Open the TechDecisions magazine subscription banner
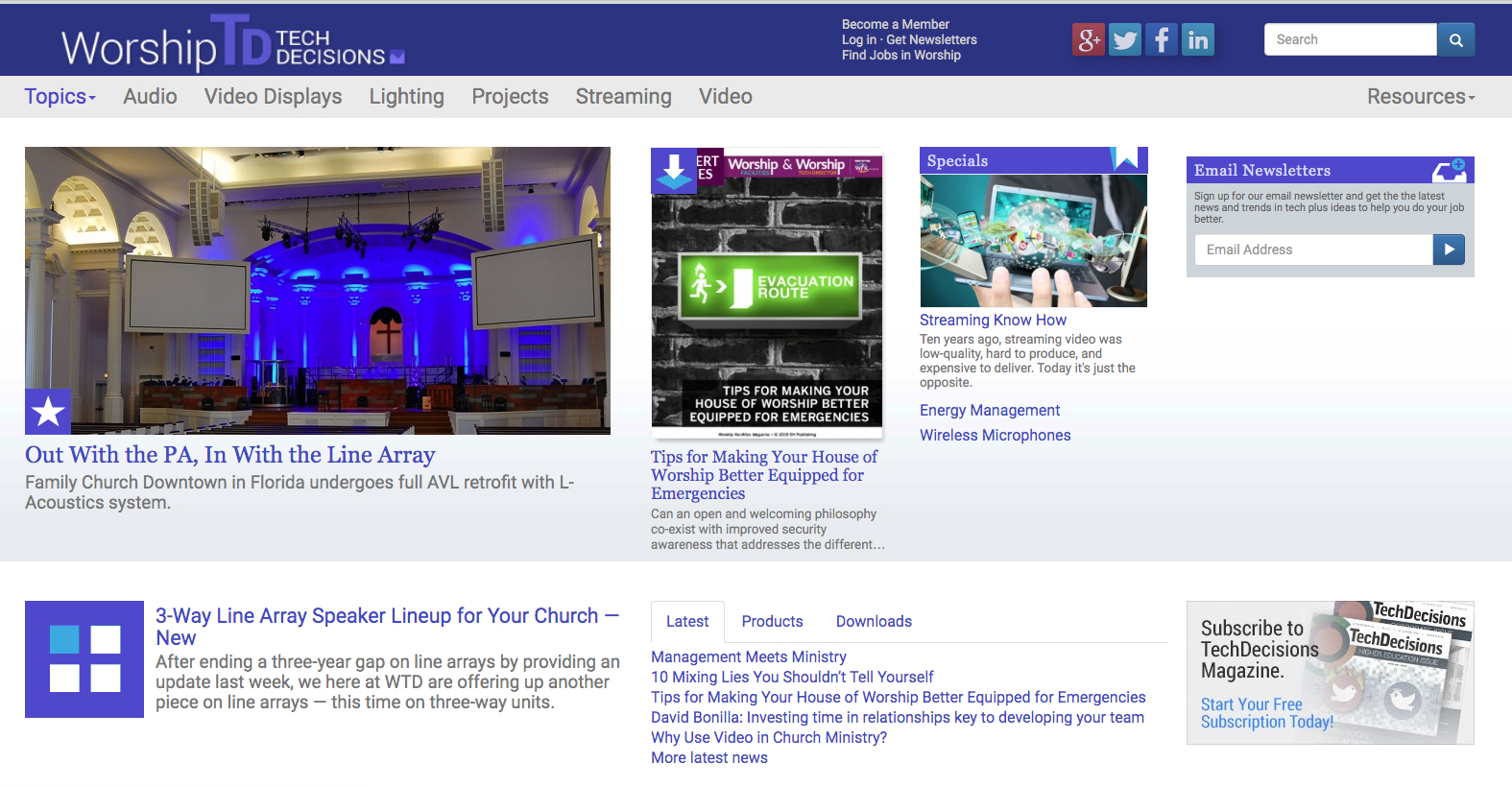The width and height of the screenshot is (1512, 787). (x=1330, y=673)
